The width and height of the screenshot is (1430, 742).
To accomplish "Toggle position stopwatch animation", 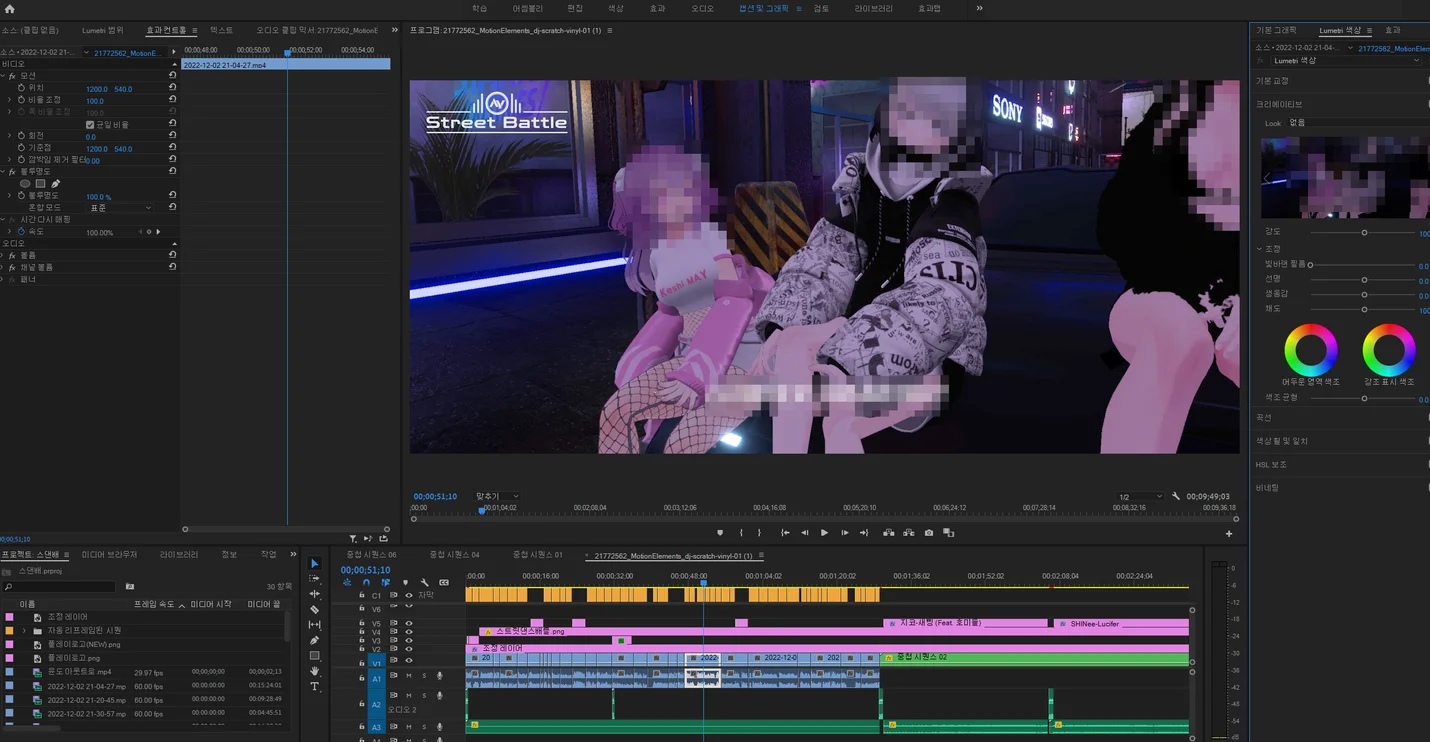I will click(21, 88).
